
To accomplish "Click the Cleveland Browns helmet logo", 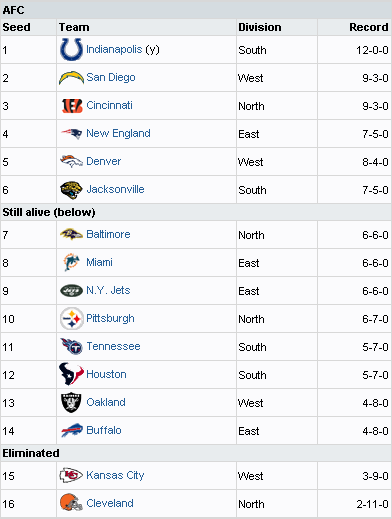I will [x=71, y=503].
